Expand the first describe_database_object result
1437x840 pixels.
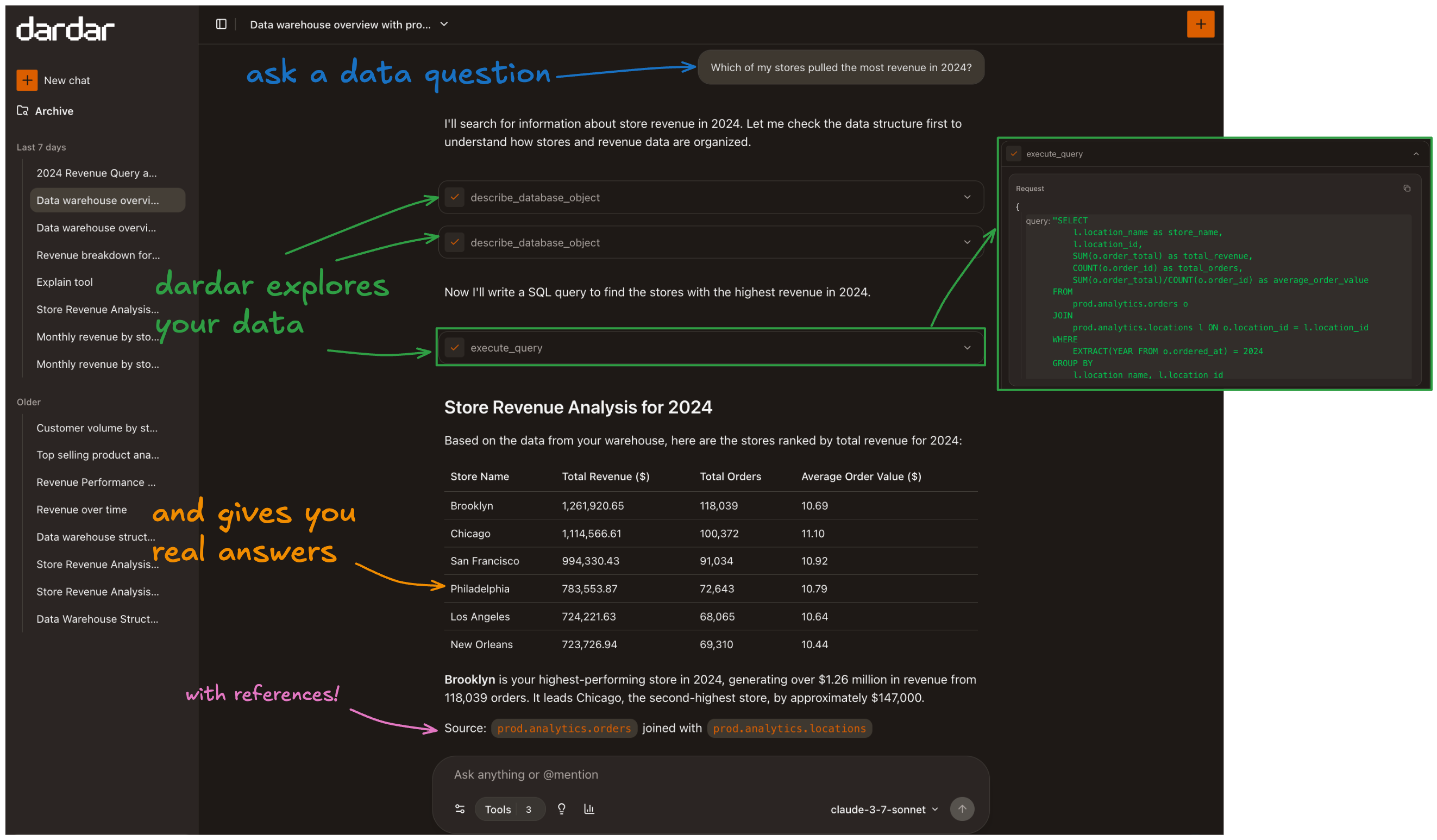tap(967, 197)
